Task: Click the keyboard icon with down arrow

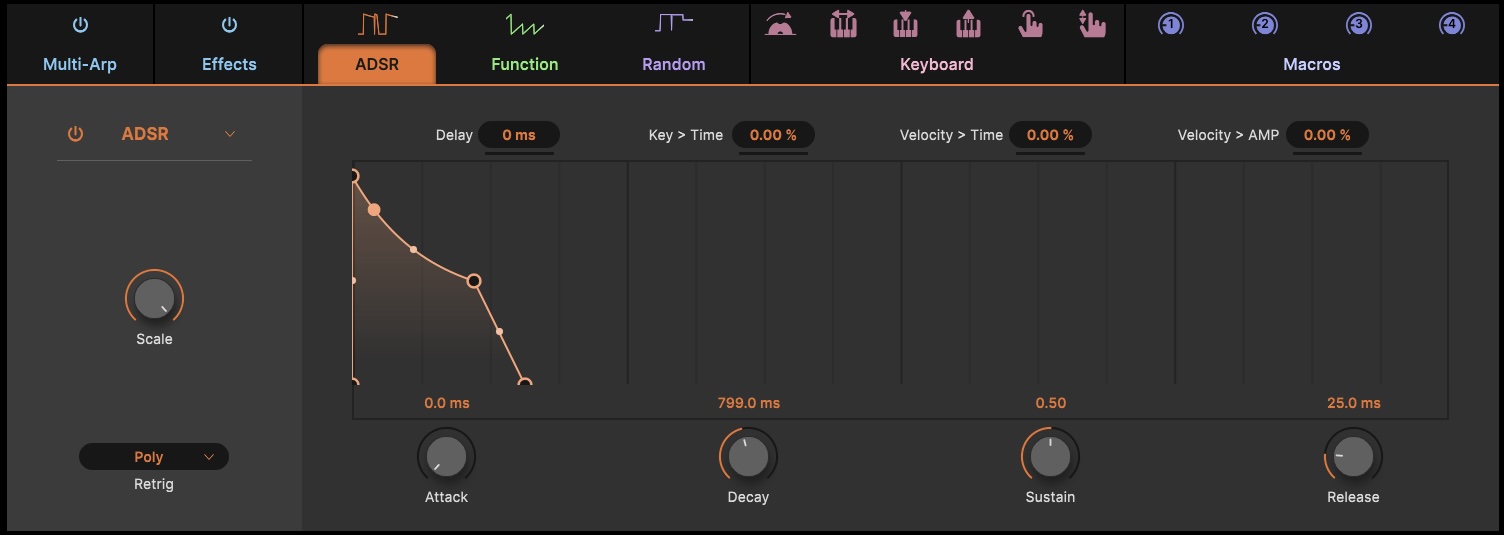Action: click(906, 23)
